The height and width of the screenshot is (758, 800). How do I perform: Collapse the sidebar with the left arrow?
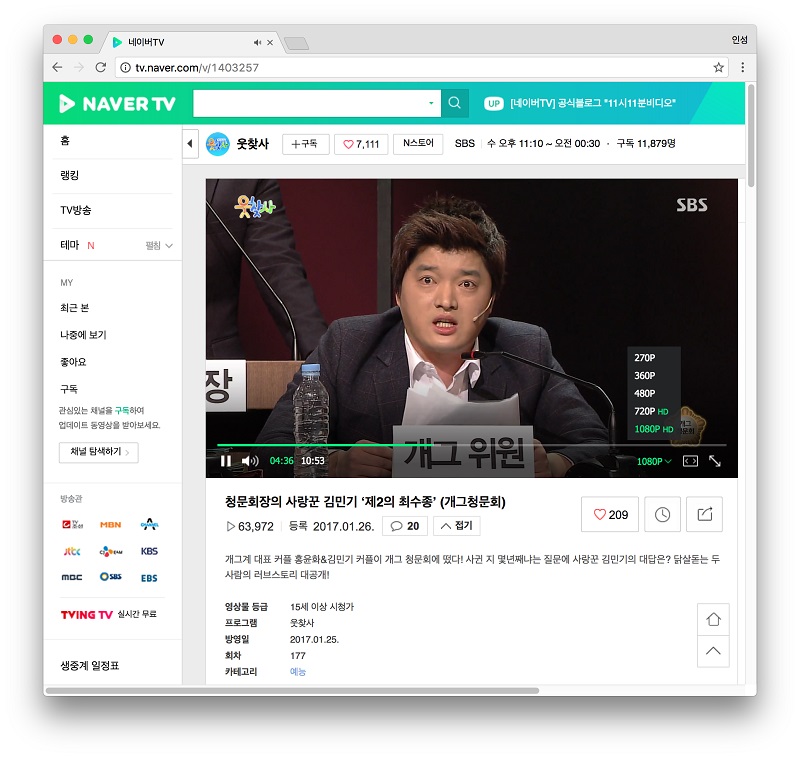pos(190,144)
